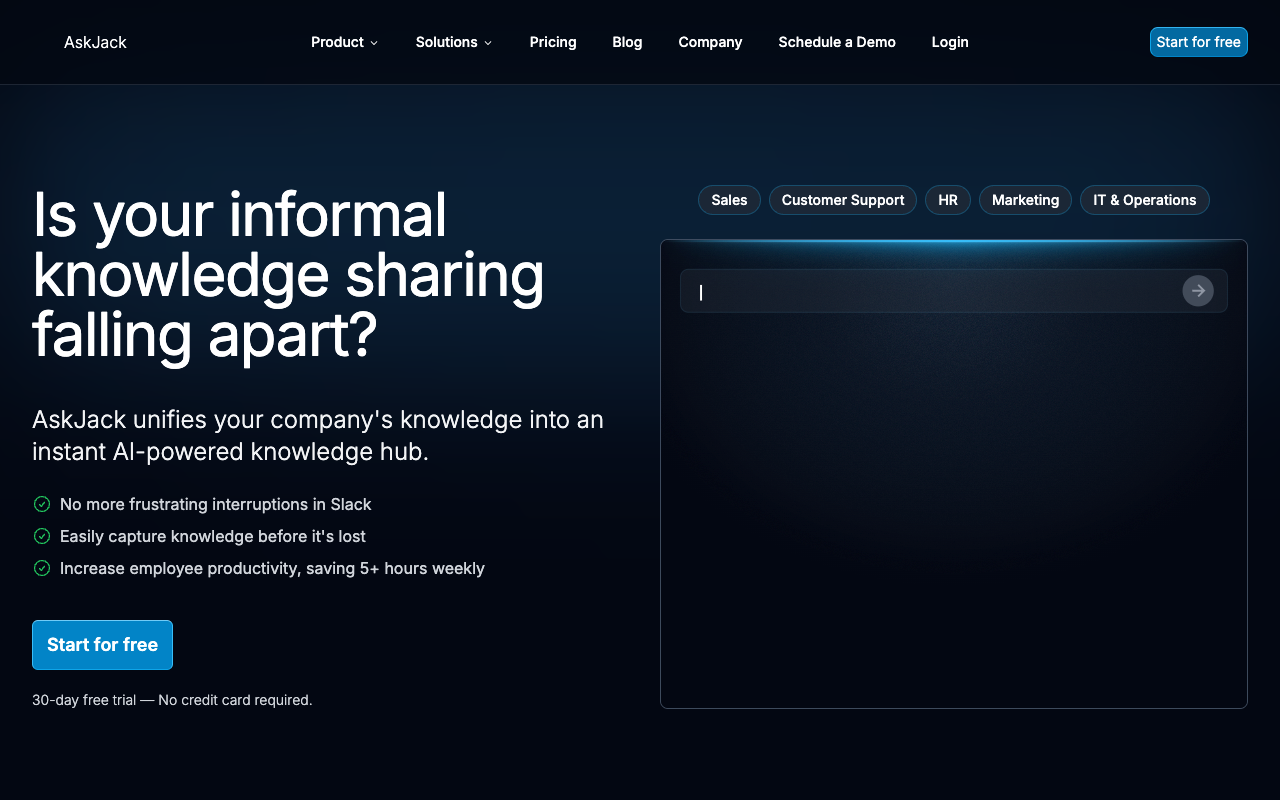This screenshot has width=1280, height=800.
Task: Click the Solutions menu chevron arrow
Action: pyautogui.click(x=488, y=43)
